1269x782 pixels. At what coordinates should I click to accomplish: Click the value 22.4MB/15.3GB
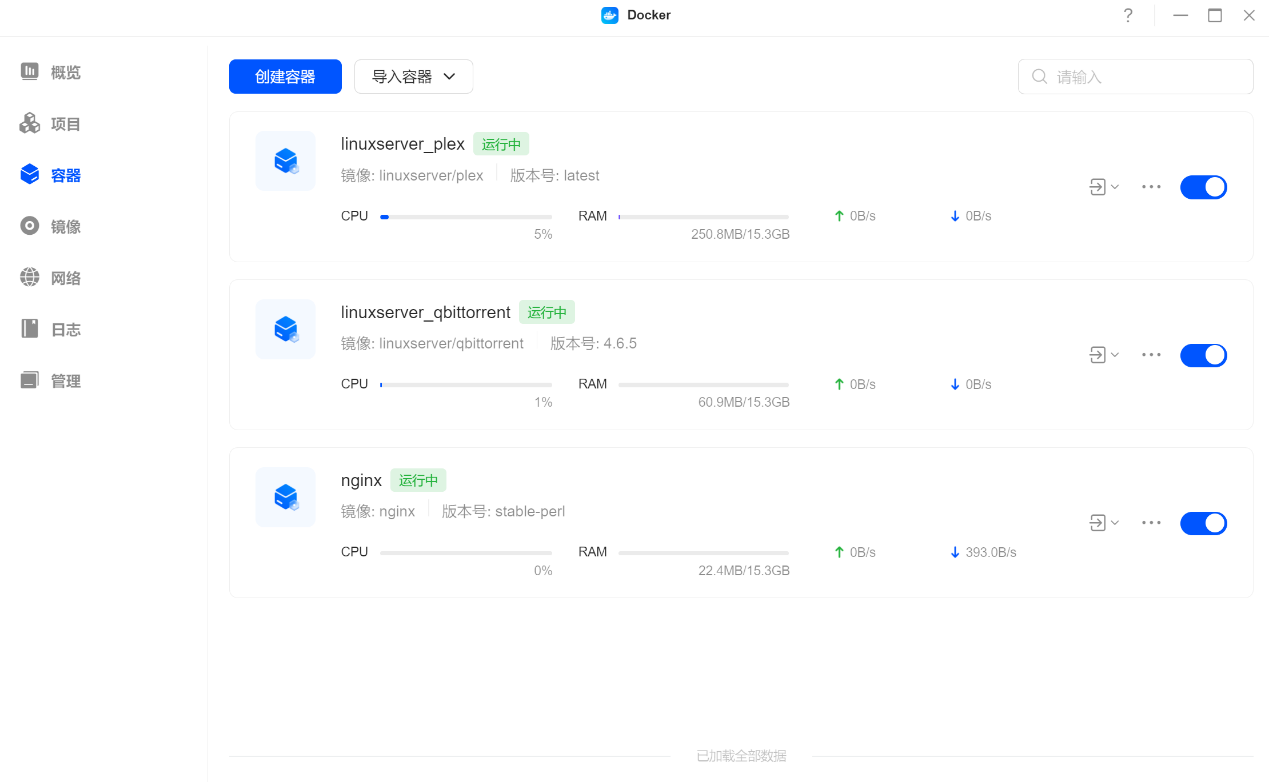click(x=744, y=570)
